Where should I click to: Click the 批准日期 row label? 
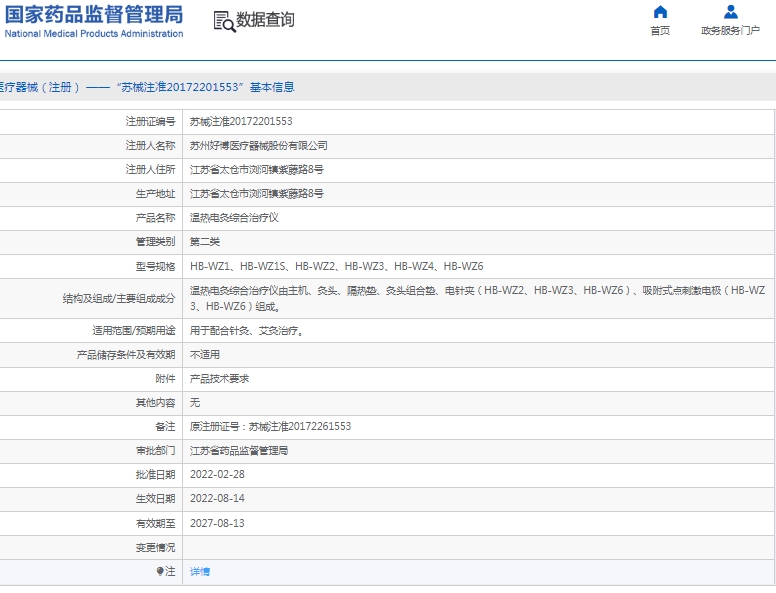pos(155,474)
